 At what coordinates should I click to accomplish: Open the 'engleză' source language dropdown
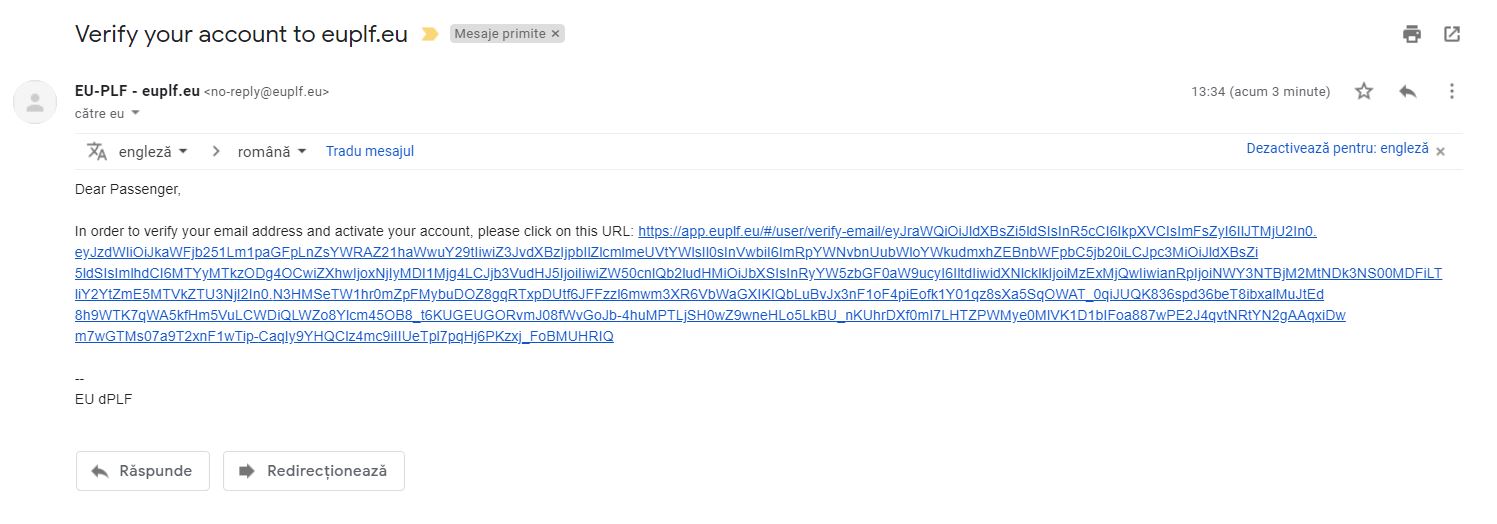(153, 152)
